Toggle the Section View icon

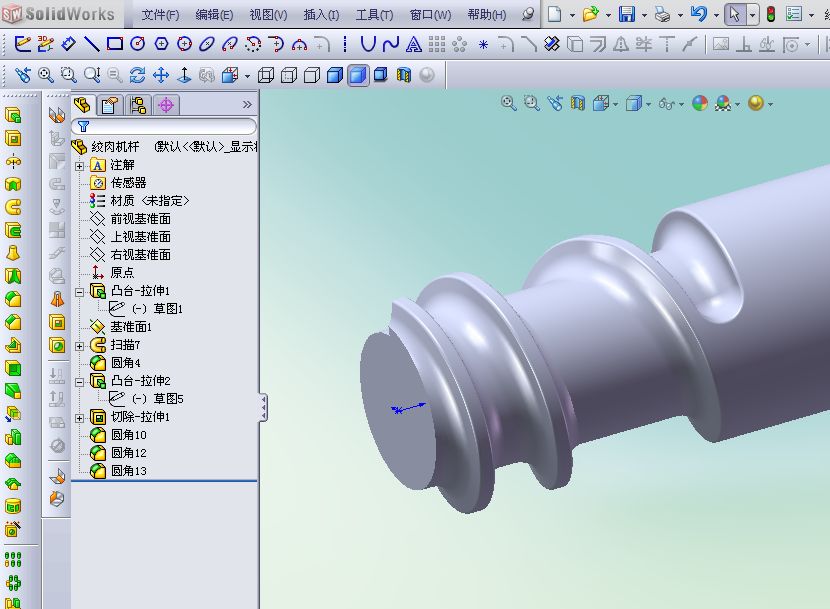pyautogui.click(x=404, y=75)
